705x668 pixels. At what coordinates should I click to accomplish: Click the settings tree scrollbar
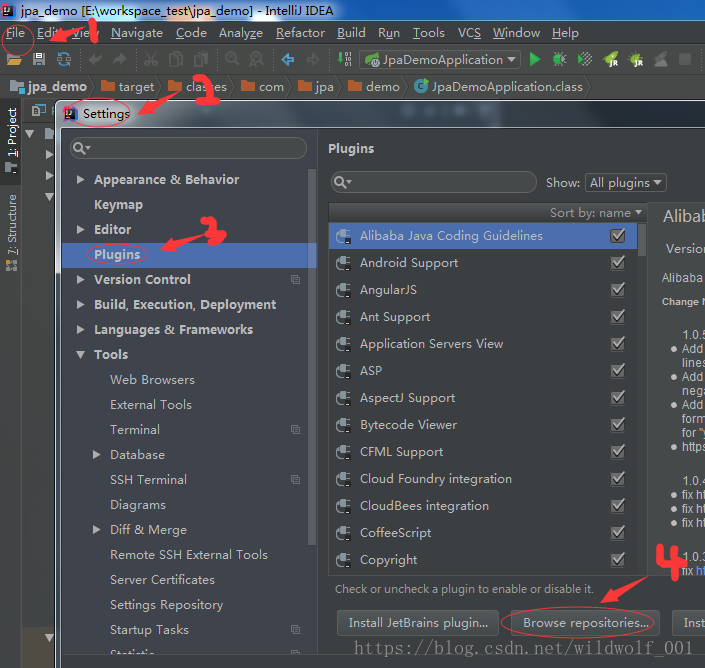[x=312, y=357]
